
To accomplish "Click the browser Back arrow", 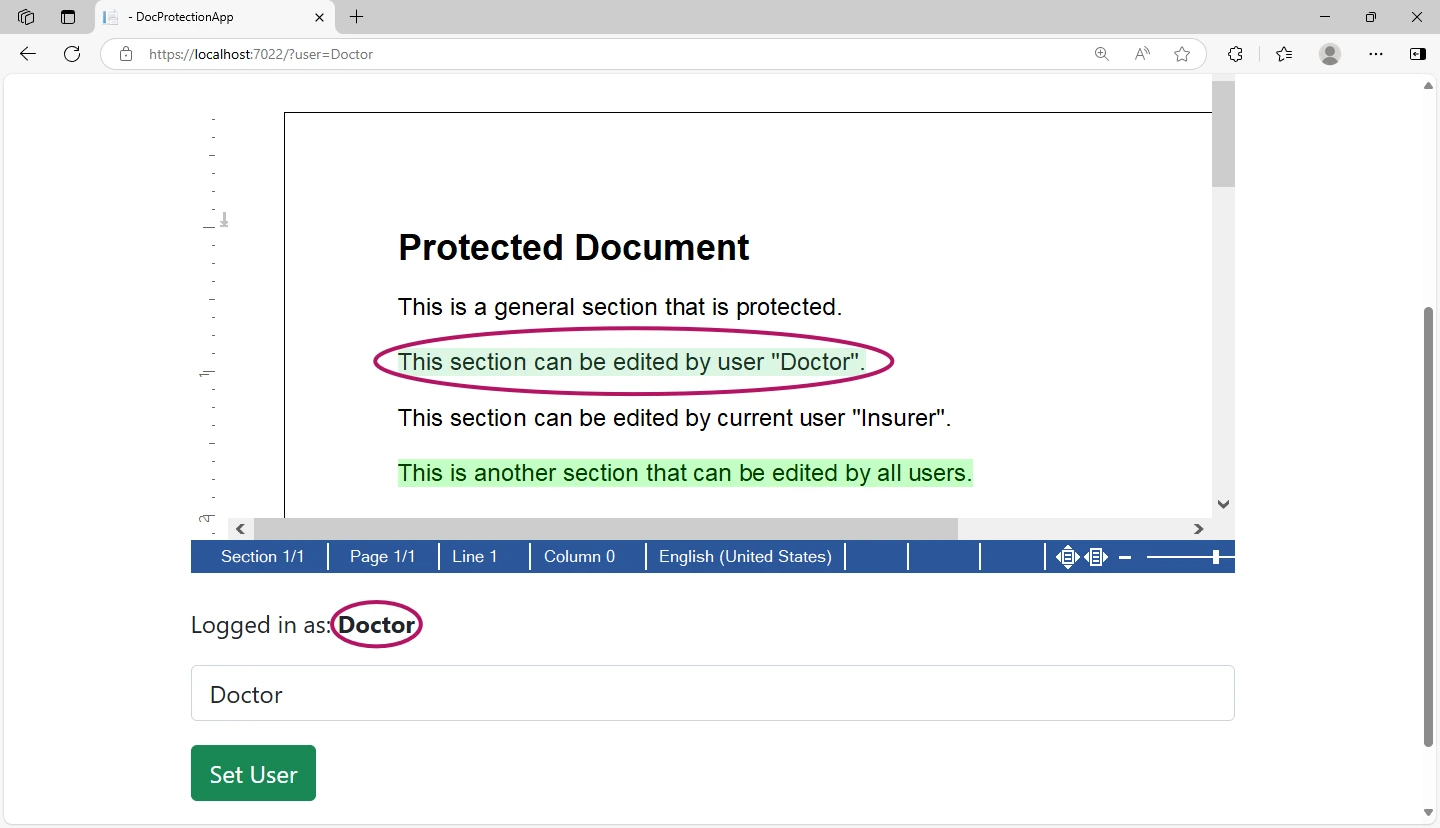I will pyautogui.click(x=28, y=54).
